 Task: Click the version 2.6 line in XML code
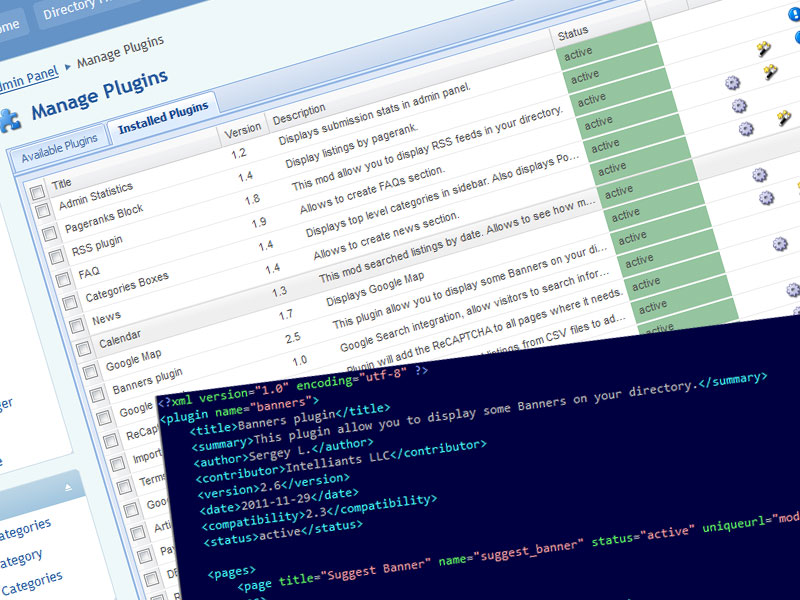coord(274,486)
